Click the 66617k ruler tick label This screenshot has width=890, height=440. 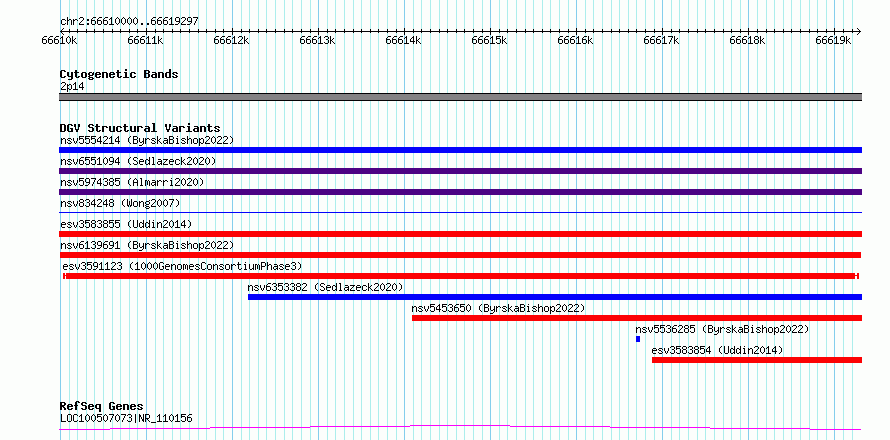coord(662,40)
